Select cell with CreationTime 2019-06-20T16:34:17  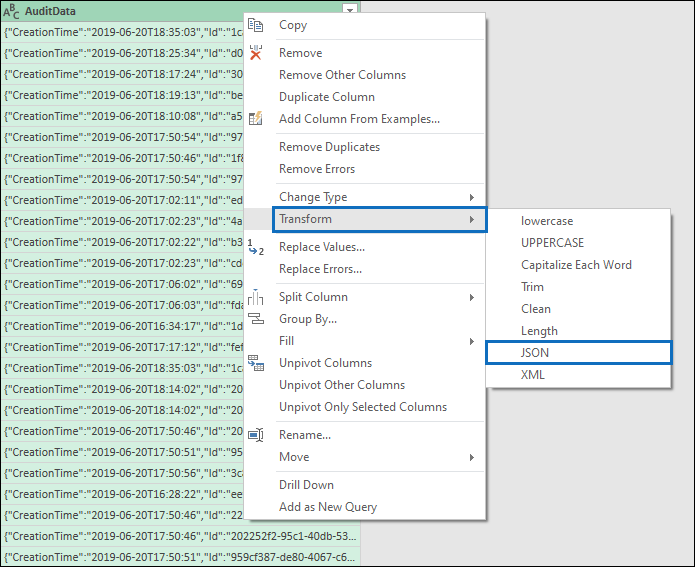[x=123, y=326]
